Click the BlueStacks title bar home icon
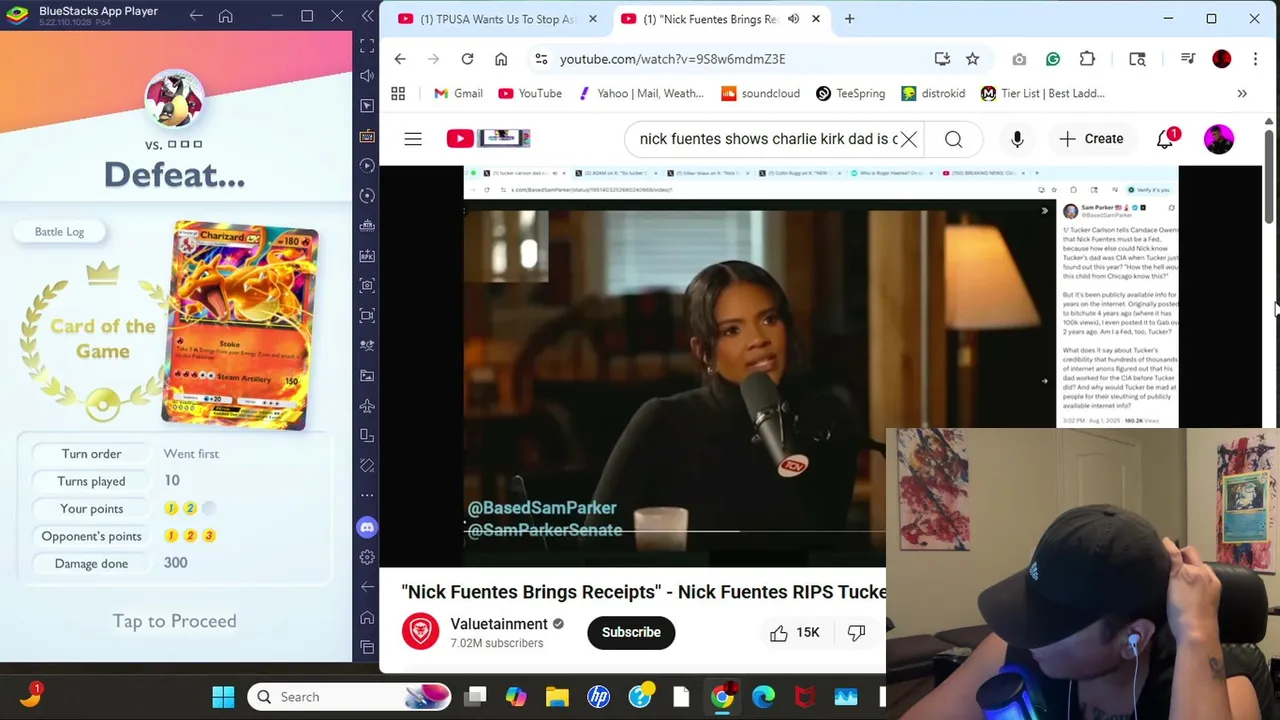Image resolution: width=1280 pixels, height=720 pixels. coord(226,16)
